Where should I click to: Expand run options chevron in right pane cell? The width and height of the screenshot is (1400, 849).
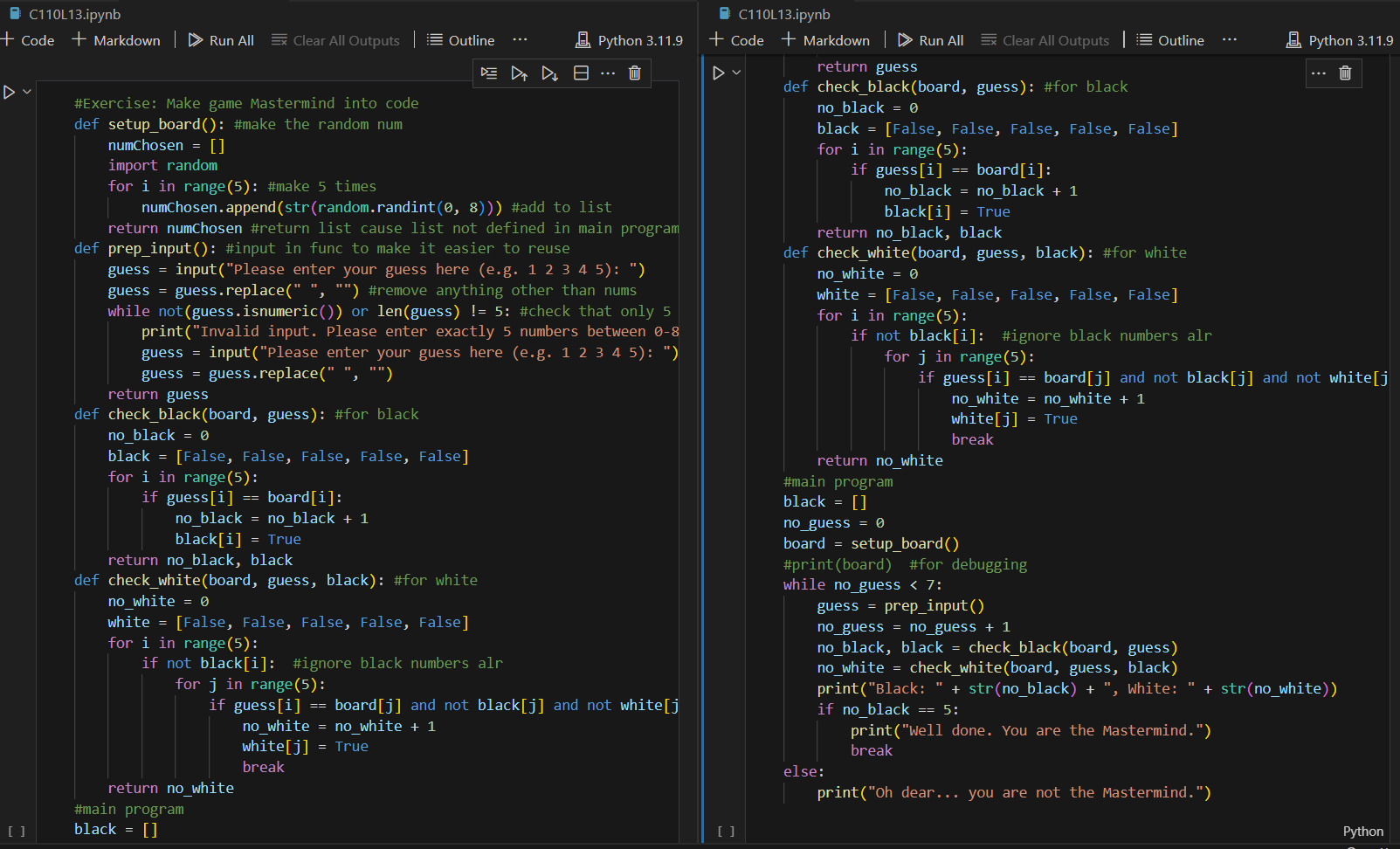pos(737,73)
